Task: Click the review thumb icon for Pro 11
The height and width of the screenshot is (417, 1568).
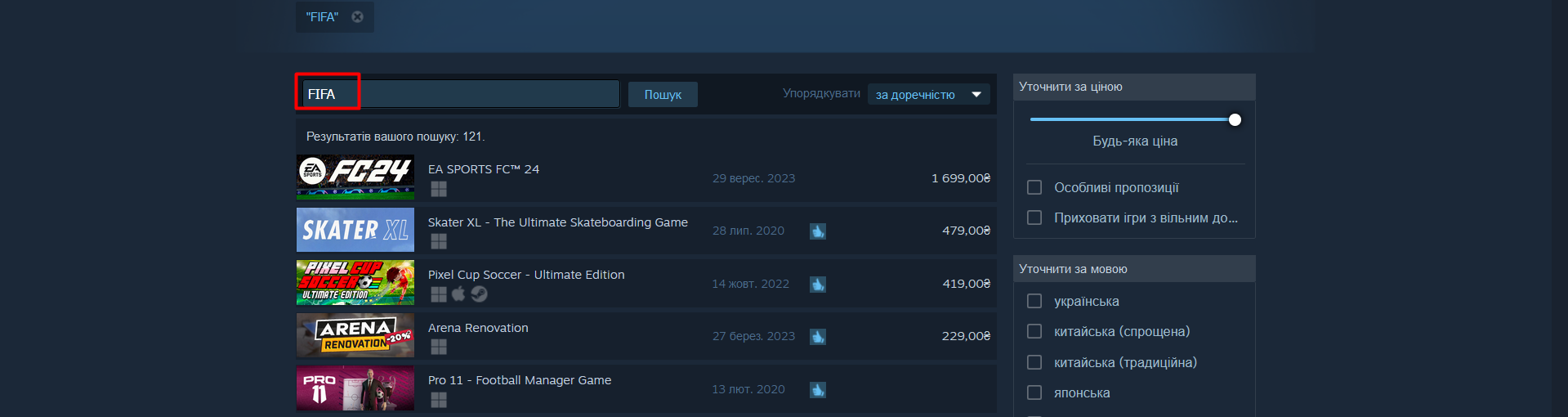Action: pyautogui.click(x=818, y=390)
